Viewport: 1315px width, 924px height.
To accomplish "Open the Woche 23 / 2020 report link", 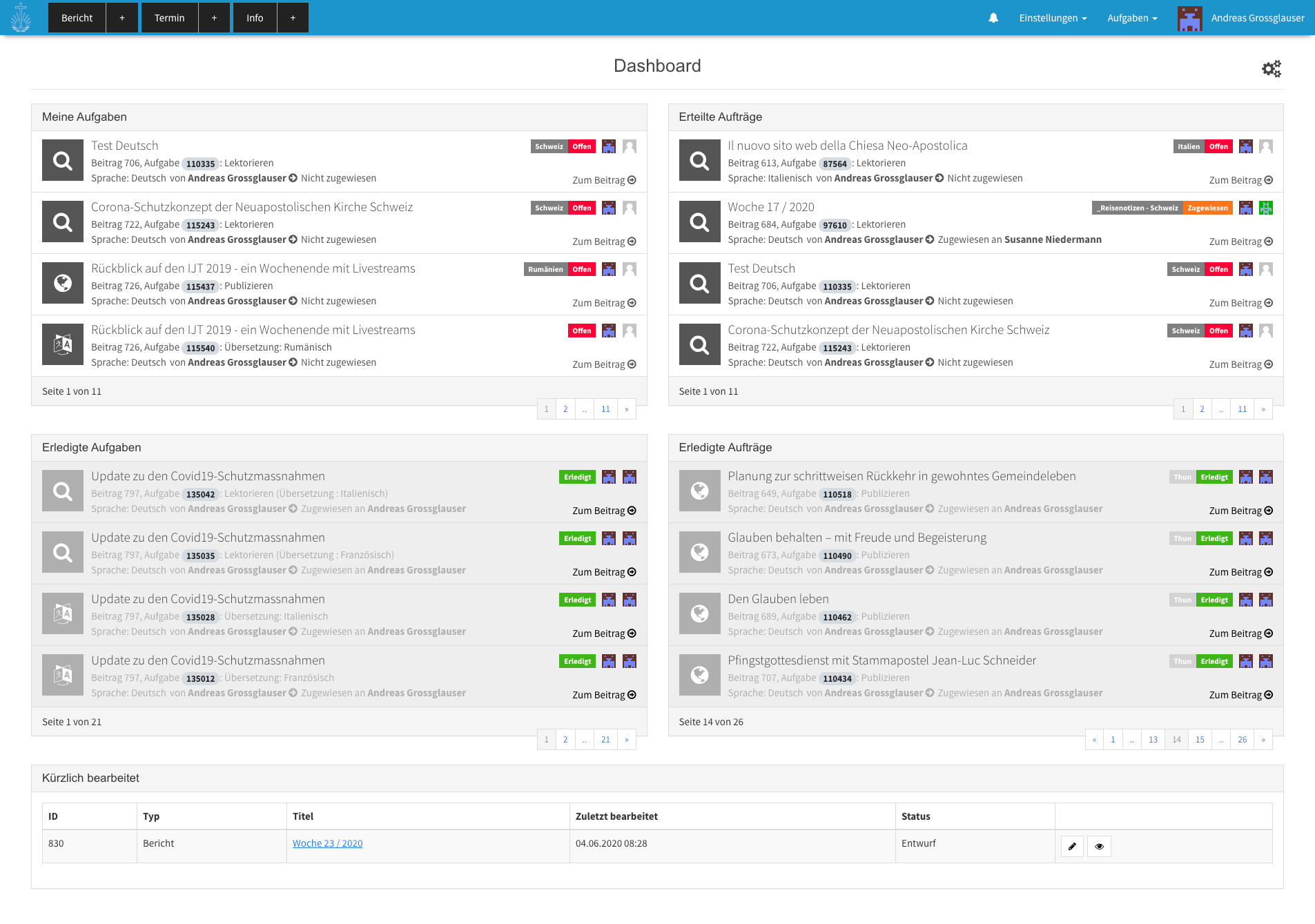I will (327, 843).
